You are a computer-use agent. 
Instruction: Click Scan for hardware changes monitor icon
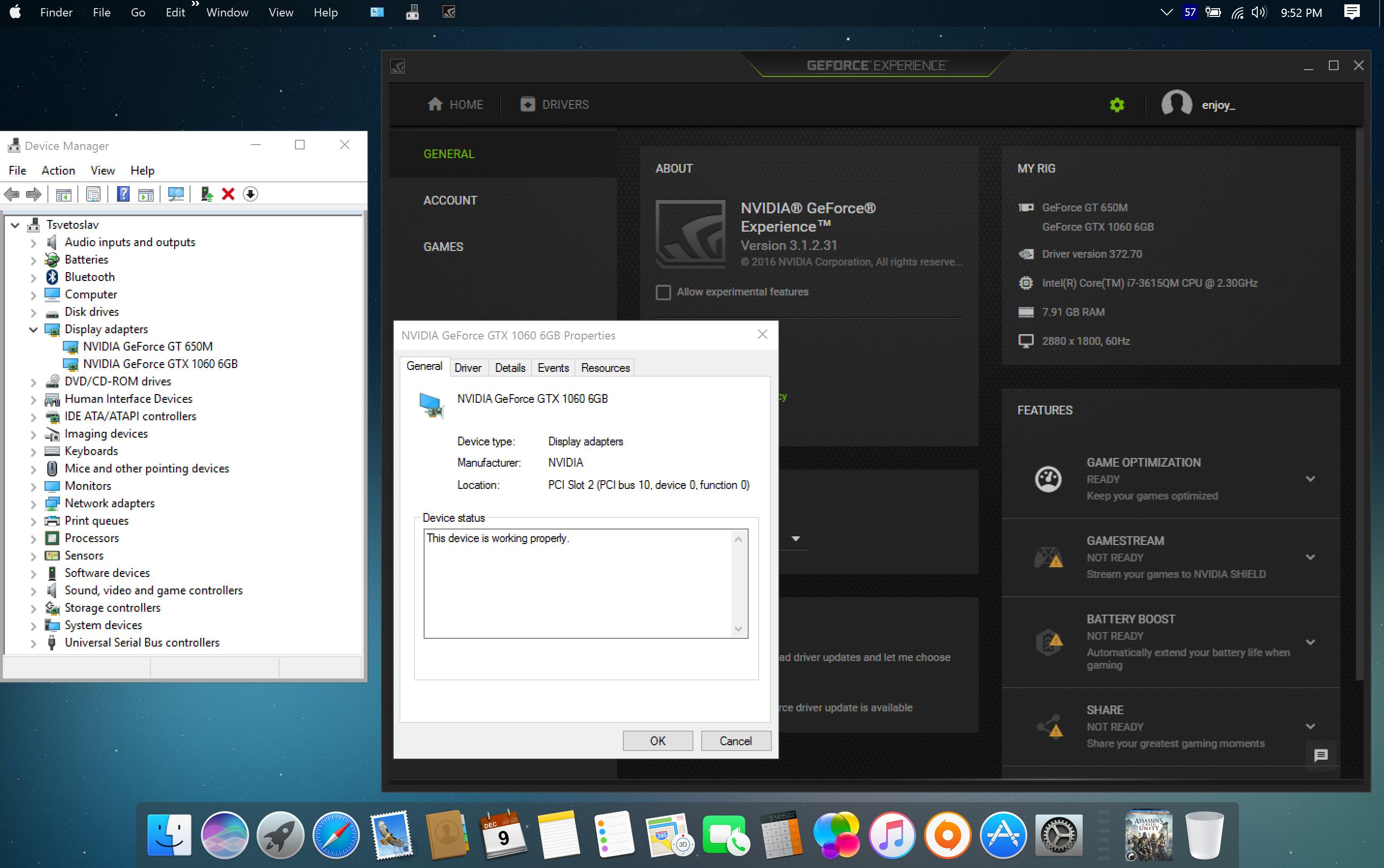(x=176, y=194)
